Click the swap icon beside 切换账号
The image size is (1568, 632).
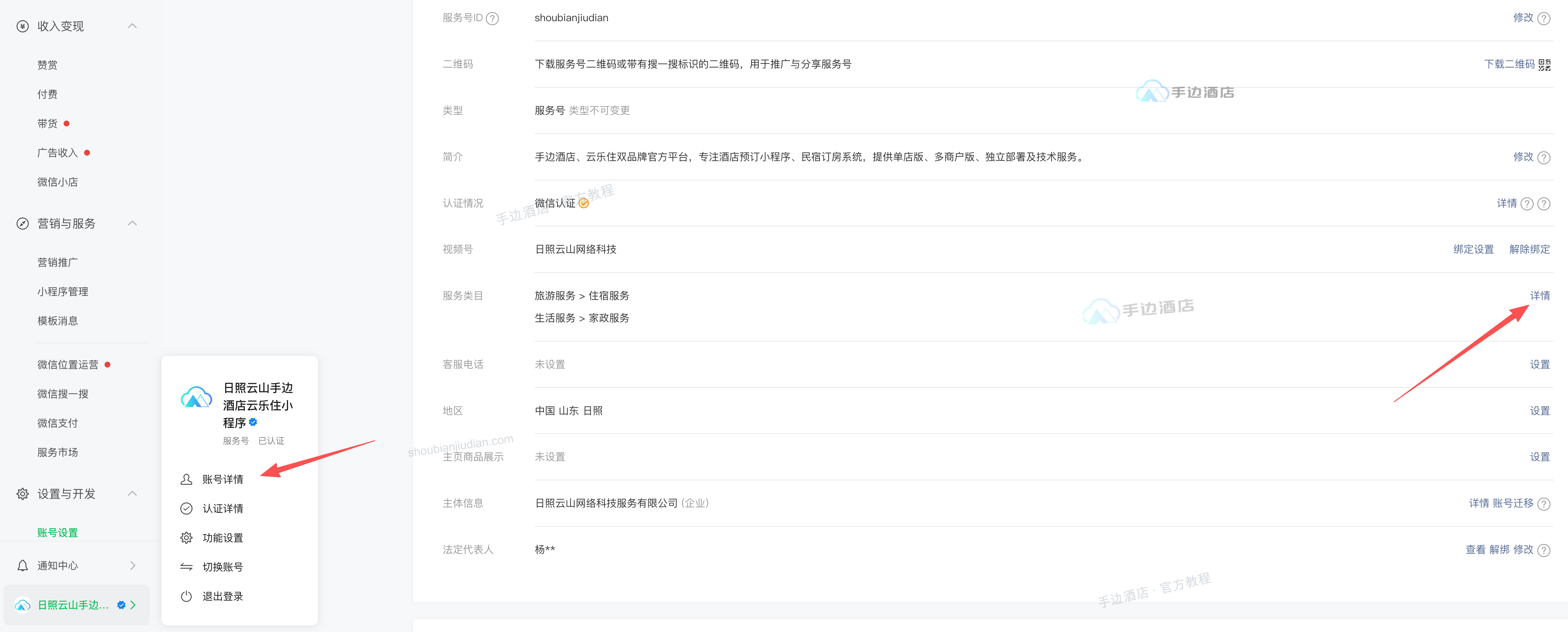coord(186,567)
